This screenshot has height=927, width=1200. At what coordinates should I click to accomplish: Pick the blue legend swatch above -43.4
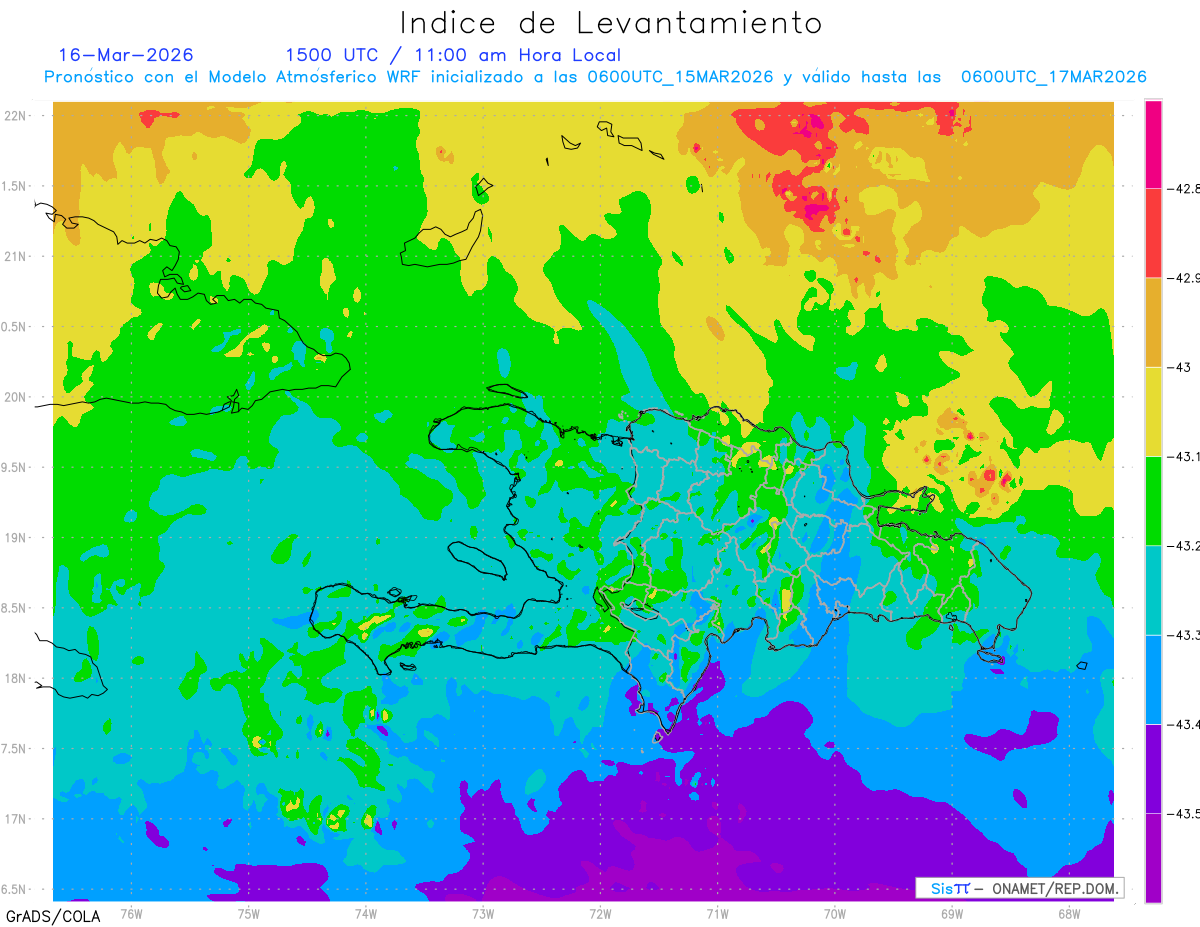coord(1153,680)
